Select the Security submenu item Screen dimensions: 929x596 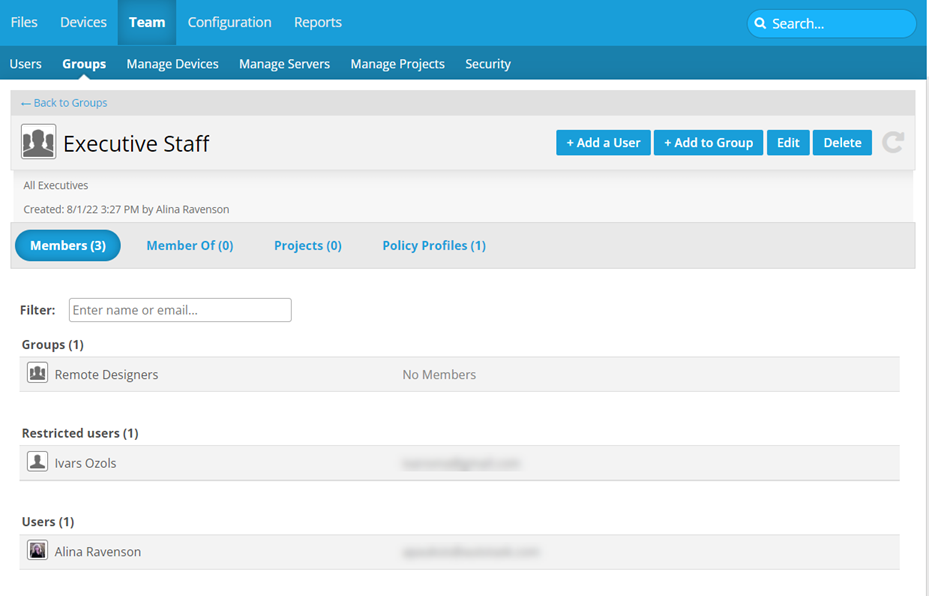(x=487, y=64)
